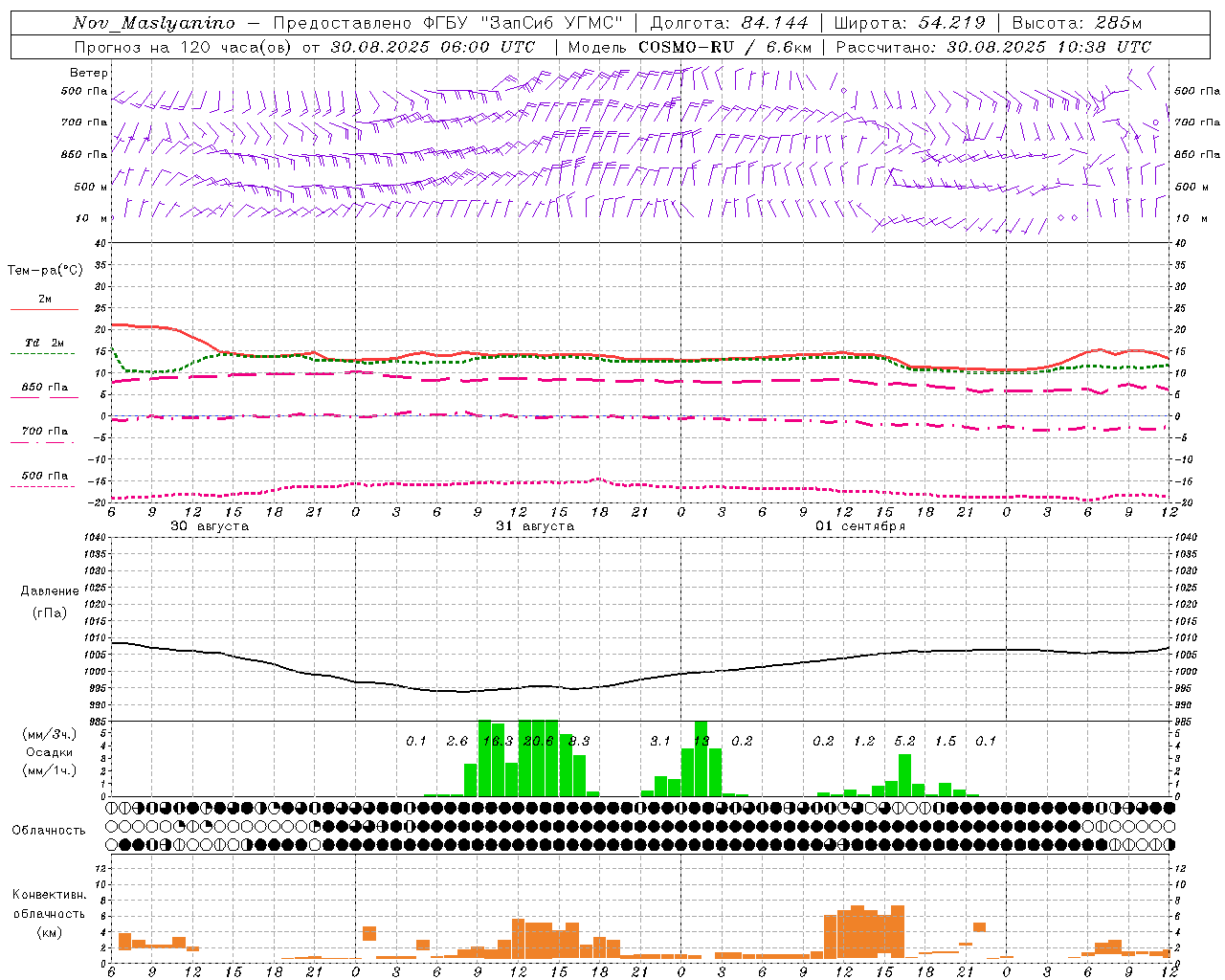This screenshot has width=1225, height=980.
Task: Click the Ветер panel label
Action: click(x=89, y=73)
